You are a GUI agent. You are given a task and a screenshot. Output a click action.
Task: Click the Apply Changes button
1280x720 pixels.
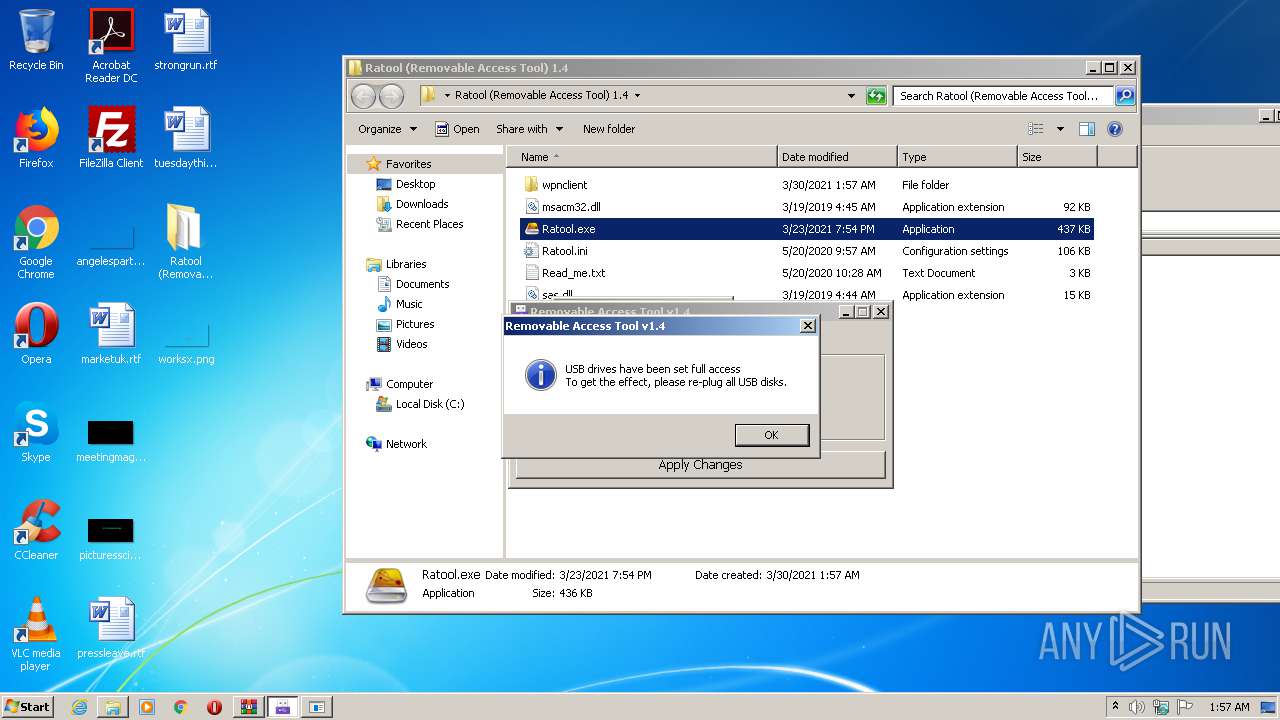pyautogui.click(x=700, y=465)
